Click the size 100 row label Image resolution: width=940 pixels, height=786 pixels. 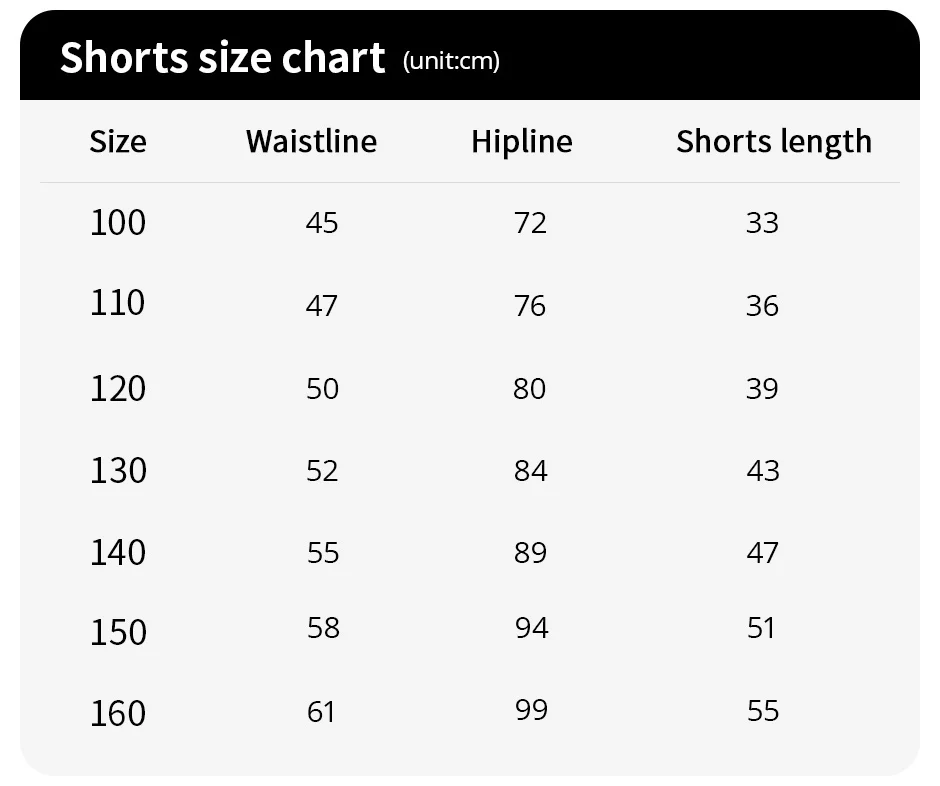click(118, 222)
